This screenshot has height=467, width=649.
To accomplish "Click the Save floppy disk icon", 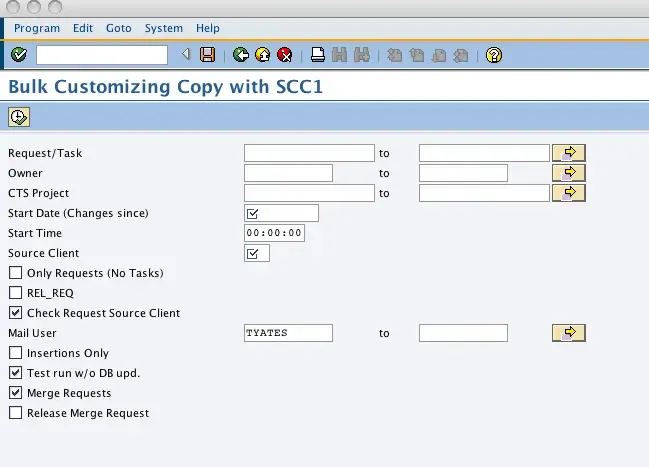I will (x=207, y=55).
